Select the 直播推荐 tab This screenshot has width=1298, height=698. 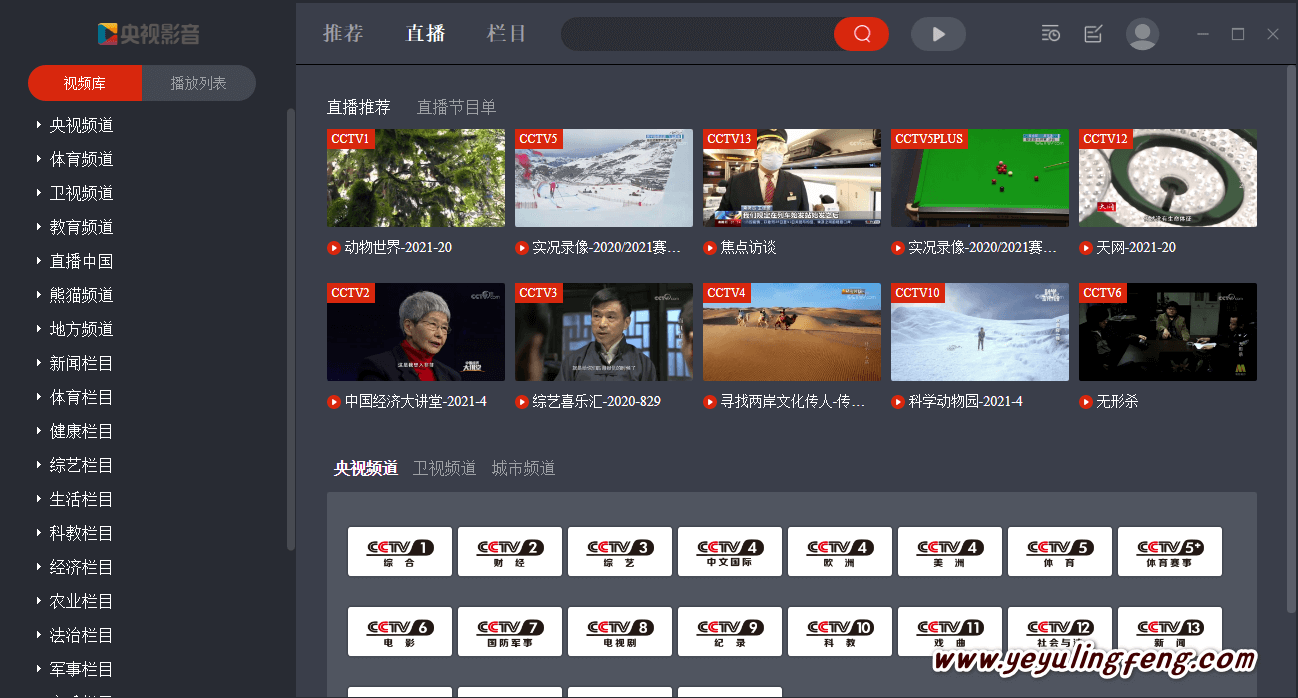click(358, 107)
